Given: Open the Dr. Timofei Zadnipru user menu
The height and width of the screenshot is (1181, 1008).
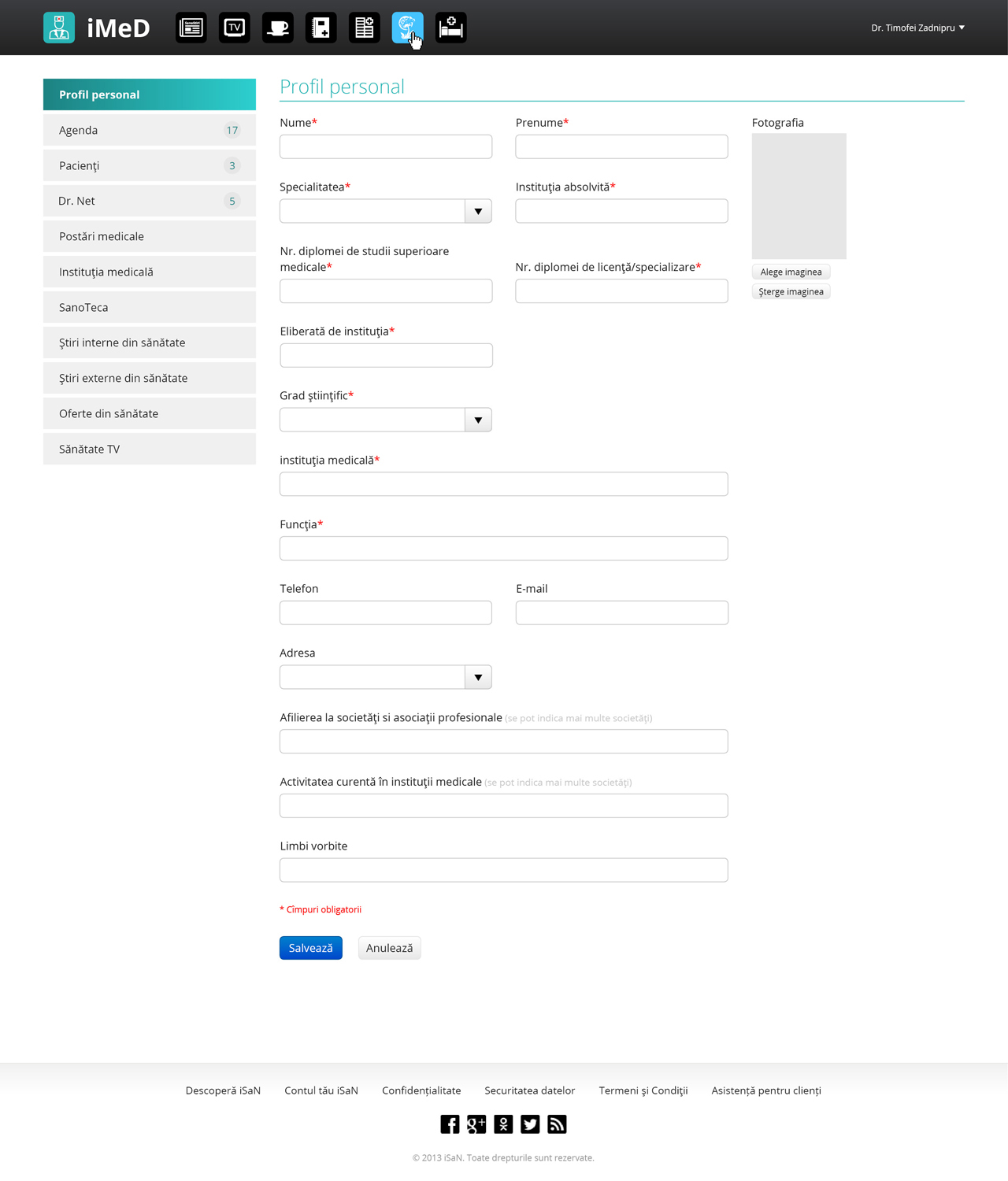Looking at the screenshot, I should [x=917, y=28].
